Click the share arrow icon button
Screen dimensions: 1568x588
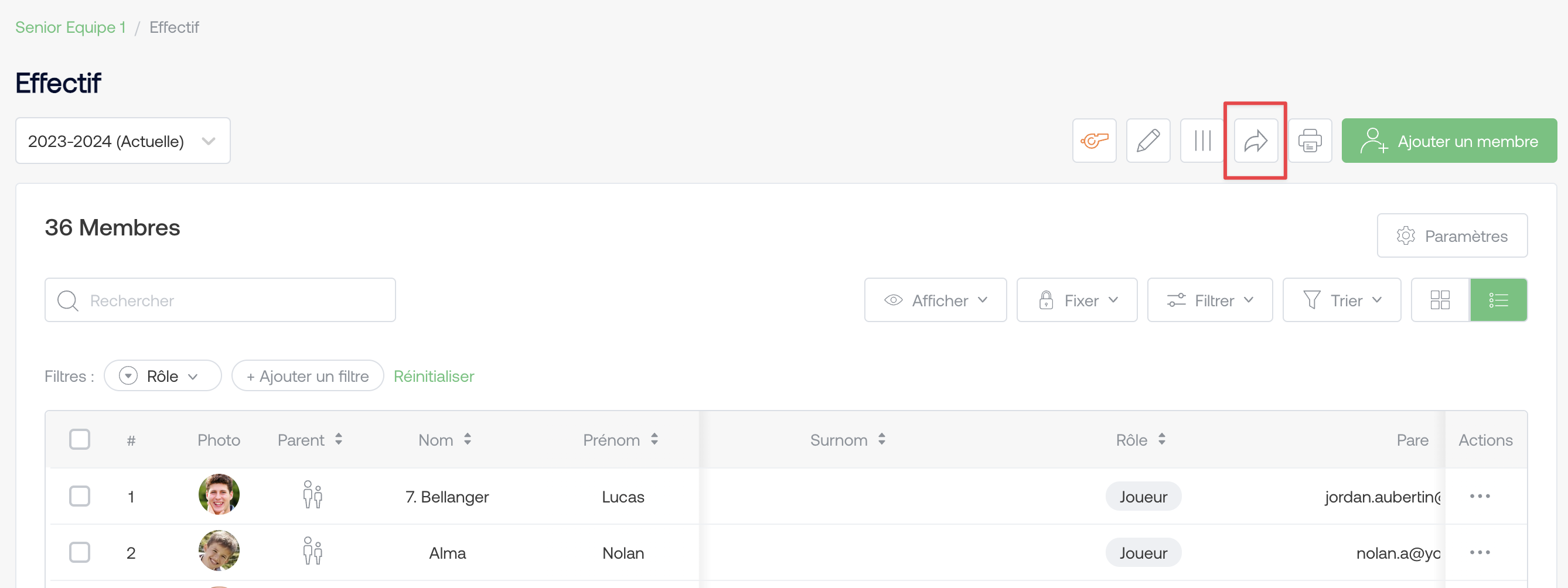pos(1256,141)
